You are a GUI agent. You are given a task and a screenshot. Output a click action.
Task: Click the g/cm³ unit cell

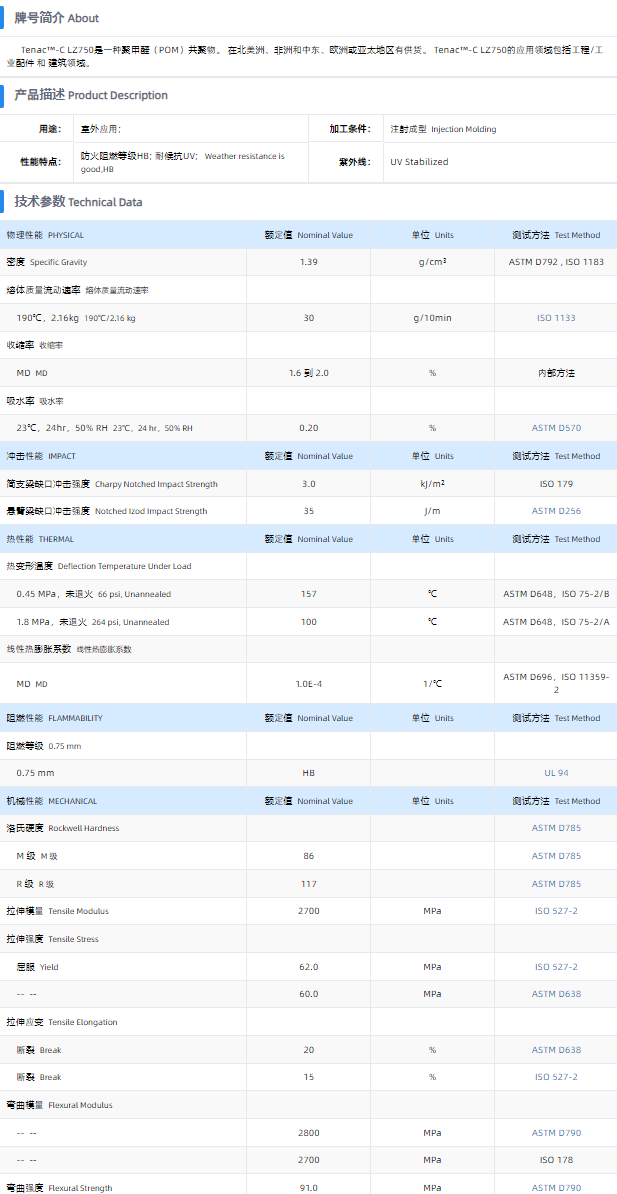point(432,262)
